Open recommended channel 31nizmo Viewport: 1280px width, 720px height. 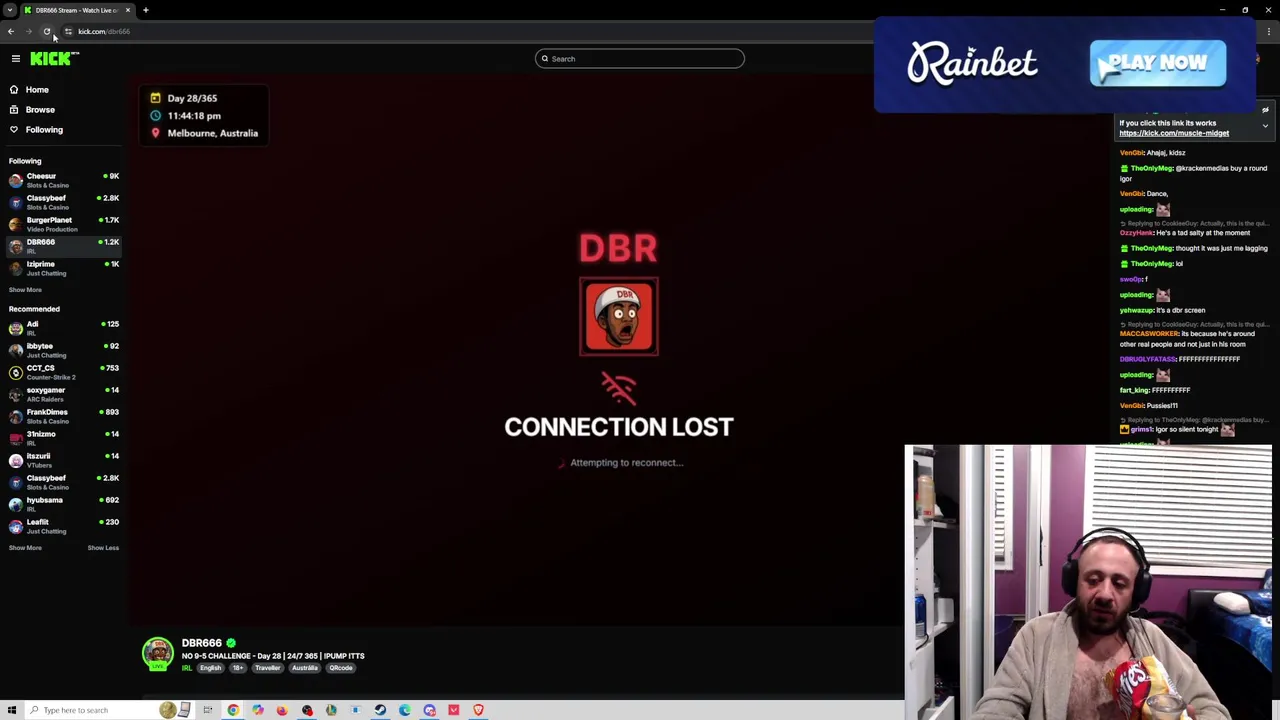click(63, 438)
